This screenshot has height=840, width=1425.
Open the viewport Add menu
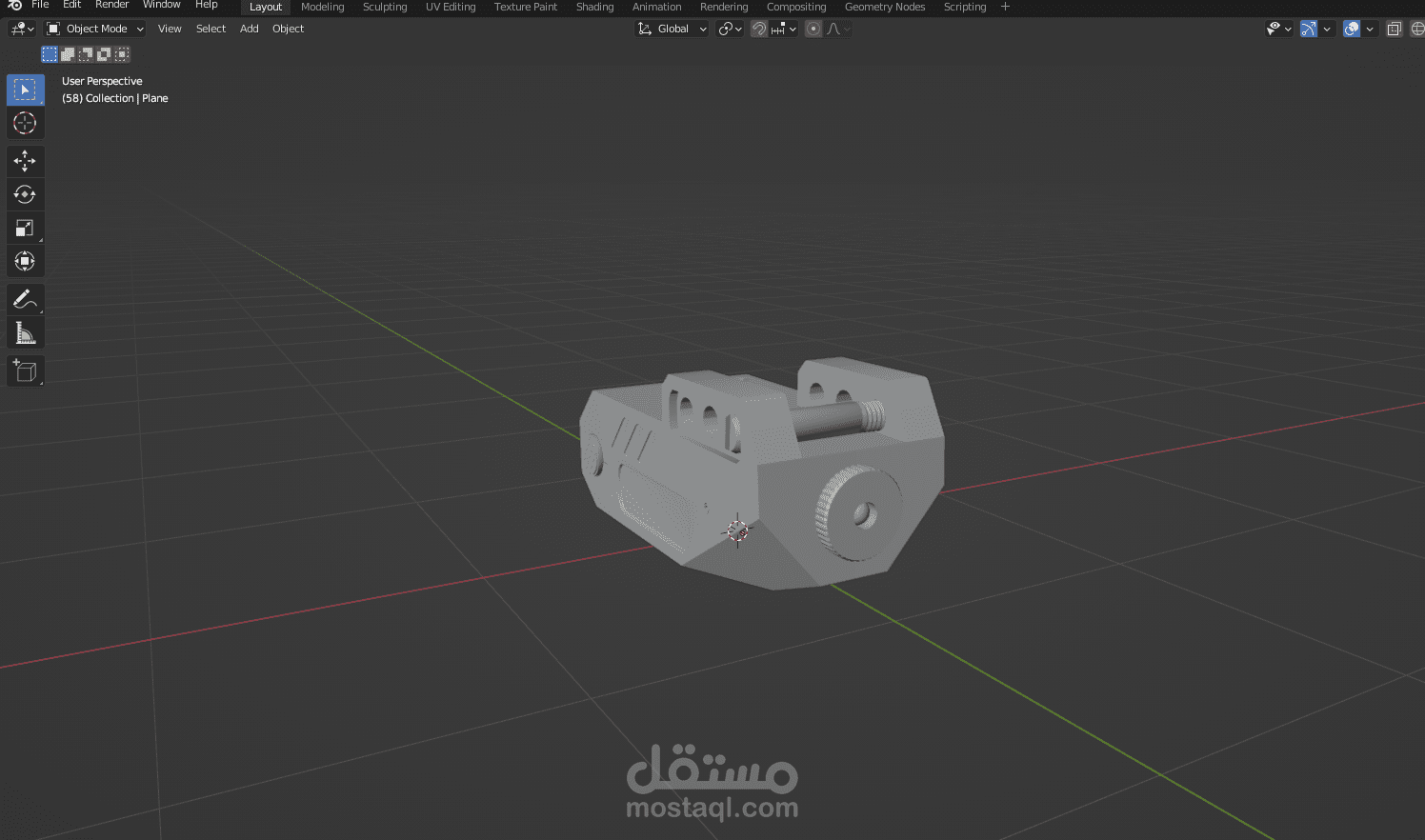[250, 29]
